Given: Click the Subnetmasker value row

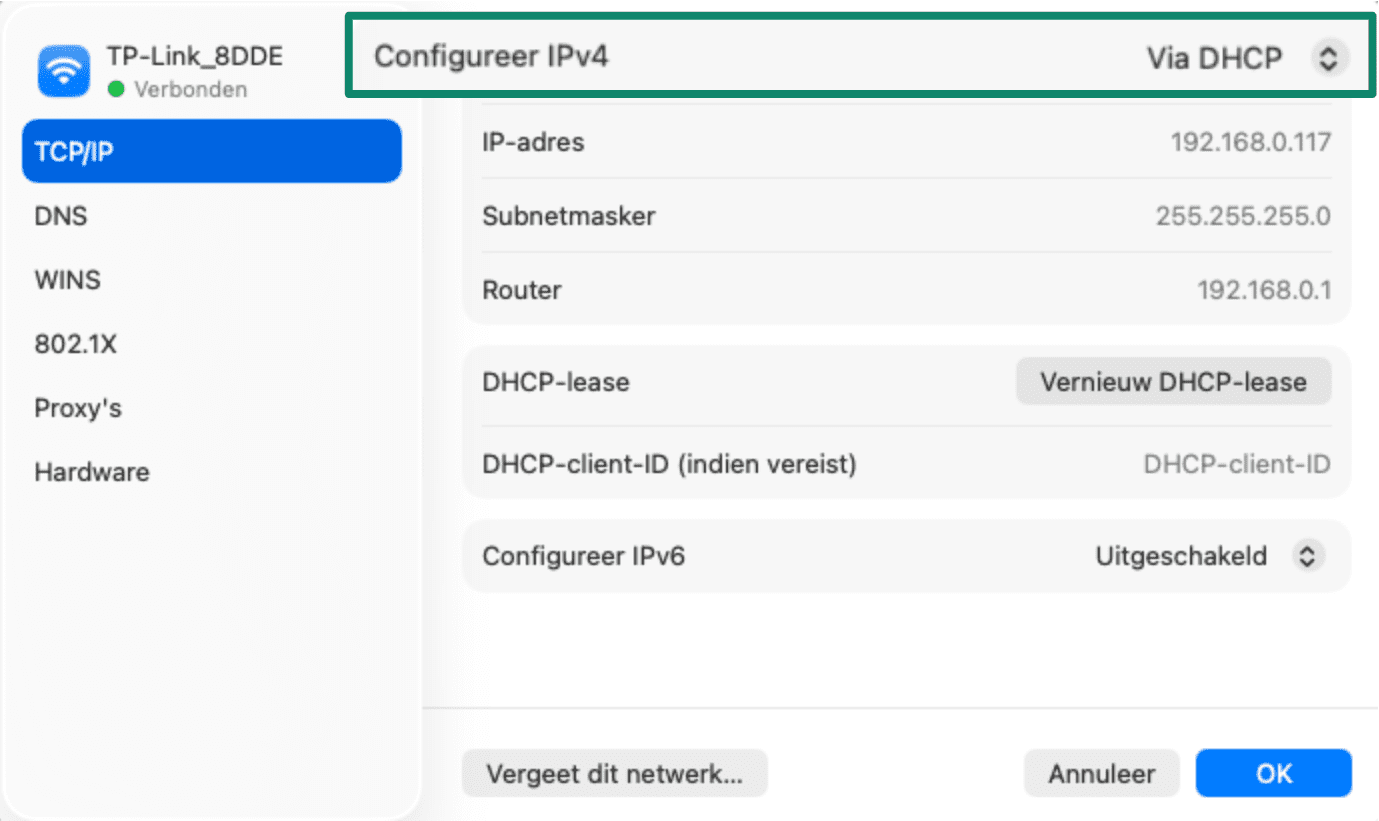Looking at the screenshot, I should click(1242, 216).
